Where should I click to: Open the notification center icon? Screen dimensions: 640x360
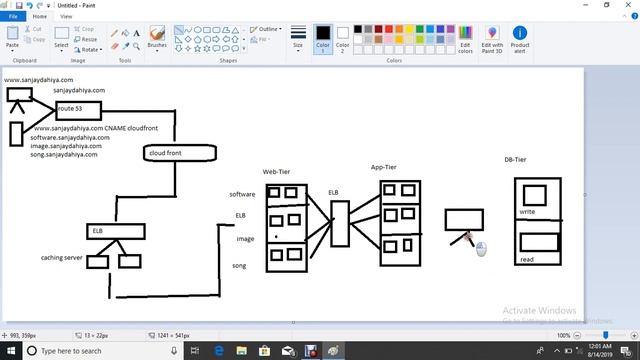626,351
